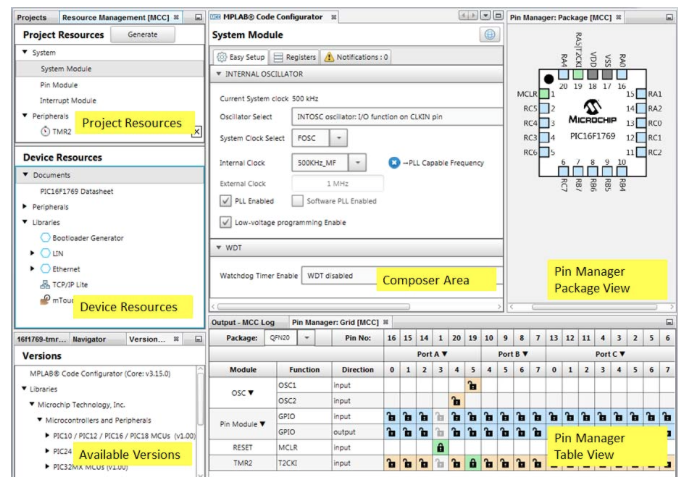Click the help icon in System Module header
The image size is (689, 482).
coord(490,35)
